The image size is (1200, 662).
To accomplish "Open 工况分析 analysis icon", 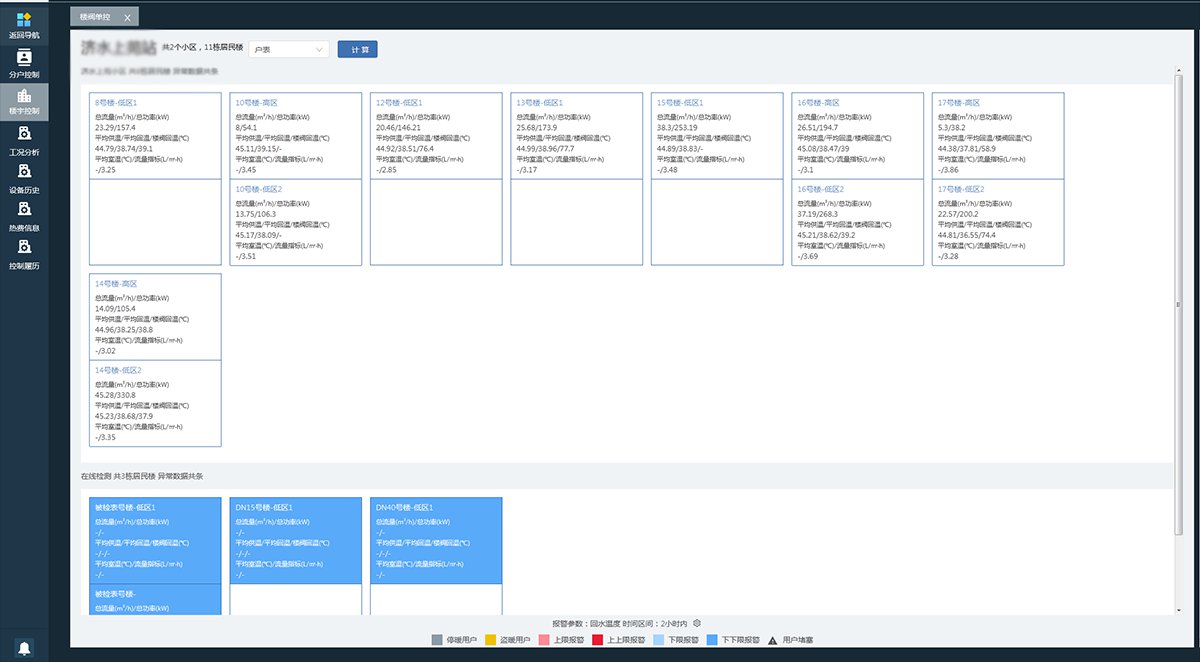I will pos(24,135).
